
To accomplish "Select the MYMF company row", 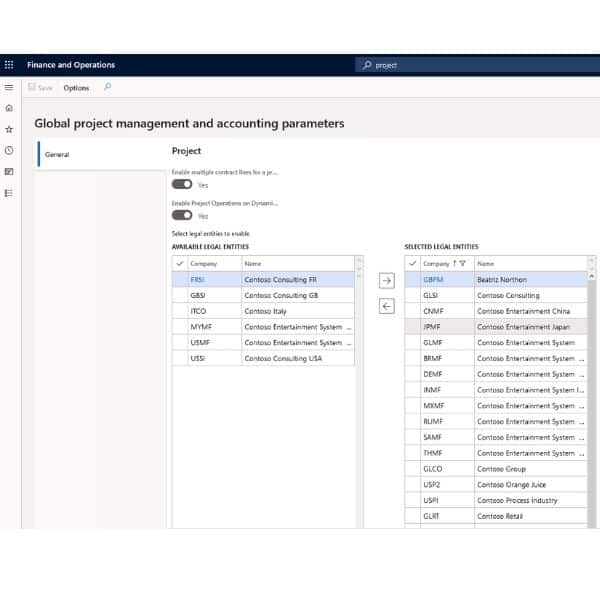I will [263, 327].
